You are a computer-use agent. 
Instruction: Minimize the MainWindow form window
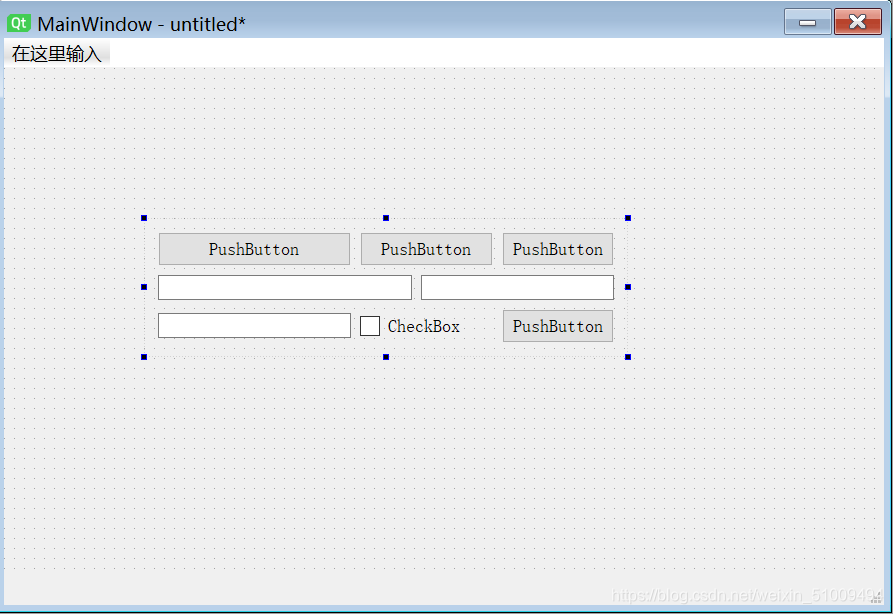(808, 22)
